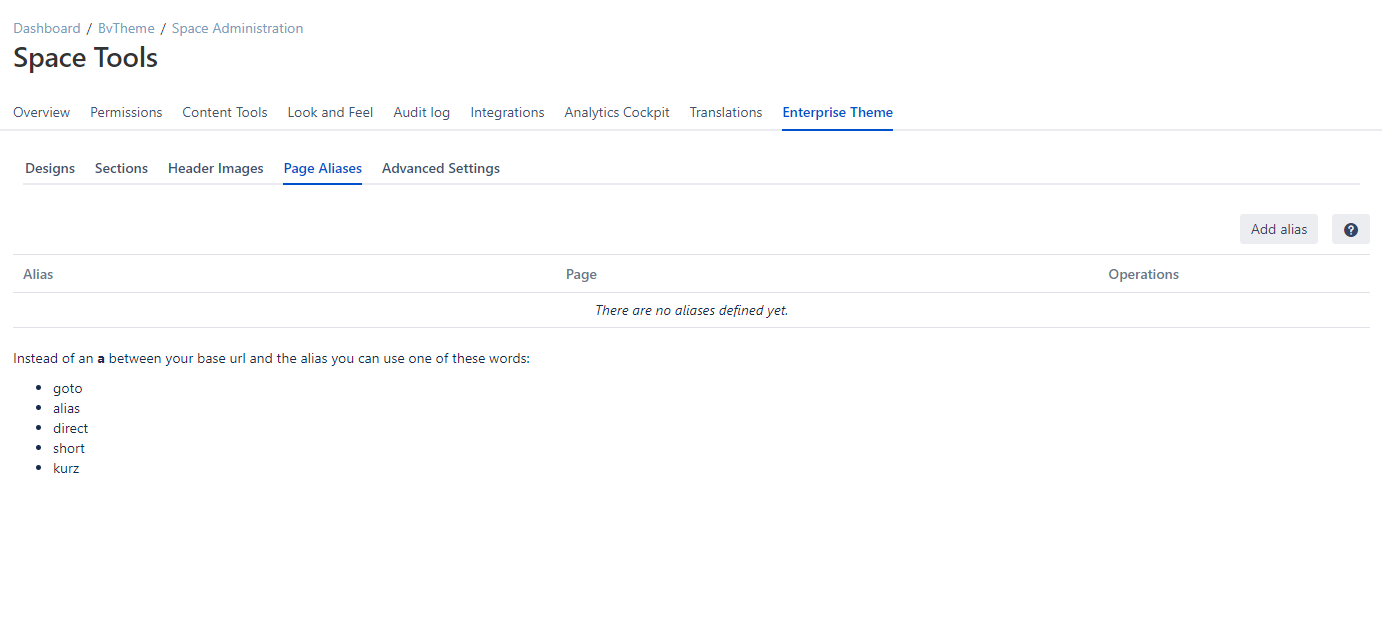This screenshot has height=630, width=1382.
Task: Open the Dashboard breadcrumb link
Action: (46, 28)
